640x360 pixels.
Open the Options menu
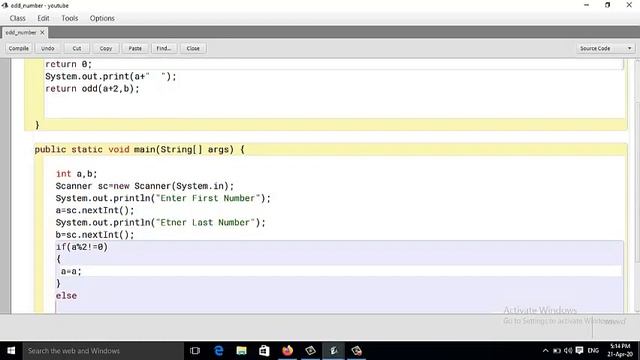[102, 18]
